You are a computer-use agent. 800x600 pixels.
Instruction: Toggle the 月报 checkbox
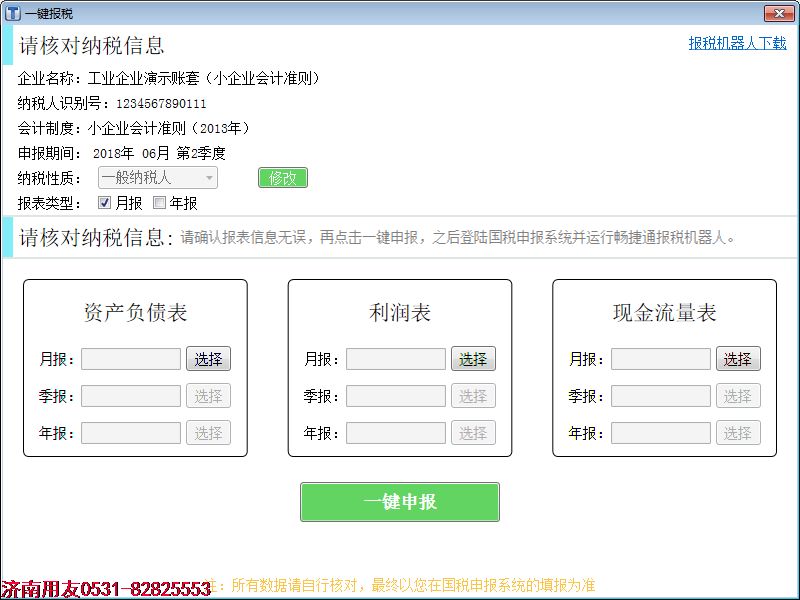pos(105,203)
